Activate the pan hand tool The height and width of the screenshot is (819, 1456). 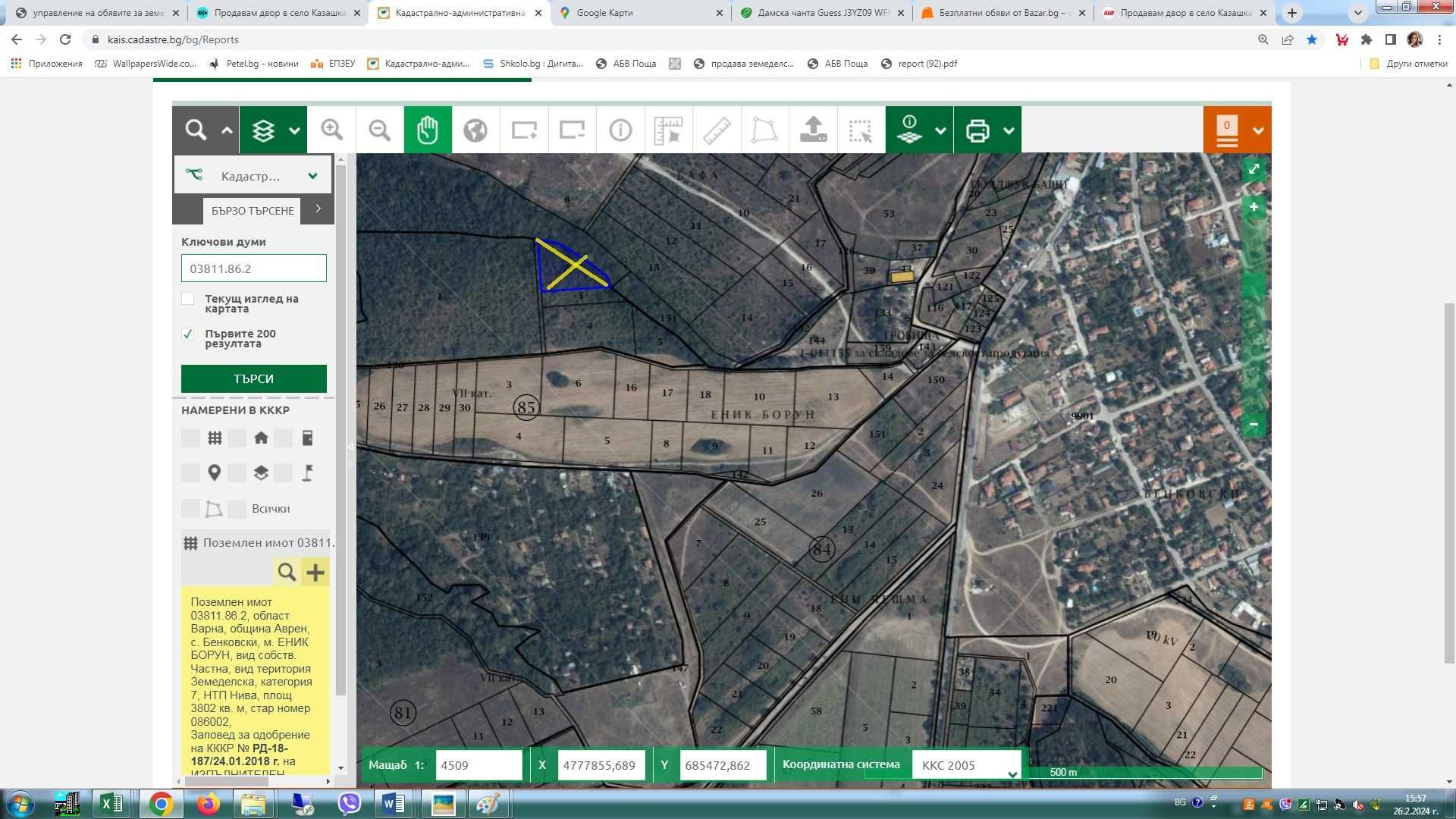pyautogui.click(x=428, y=130)
